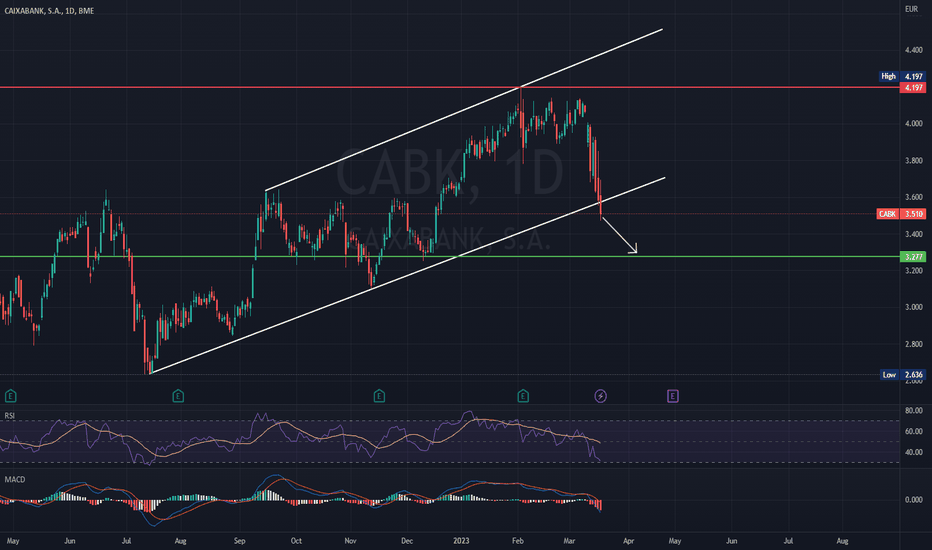The height and width of the screenshot is (550, 932).
Task: Click the Low 2.636 price tag
Action: tap(902, 375)
